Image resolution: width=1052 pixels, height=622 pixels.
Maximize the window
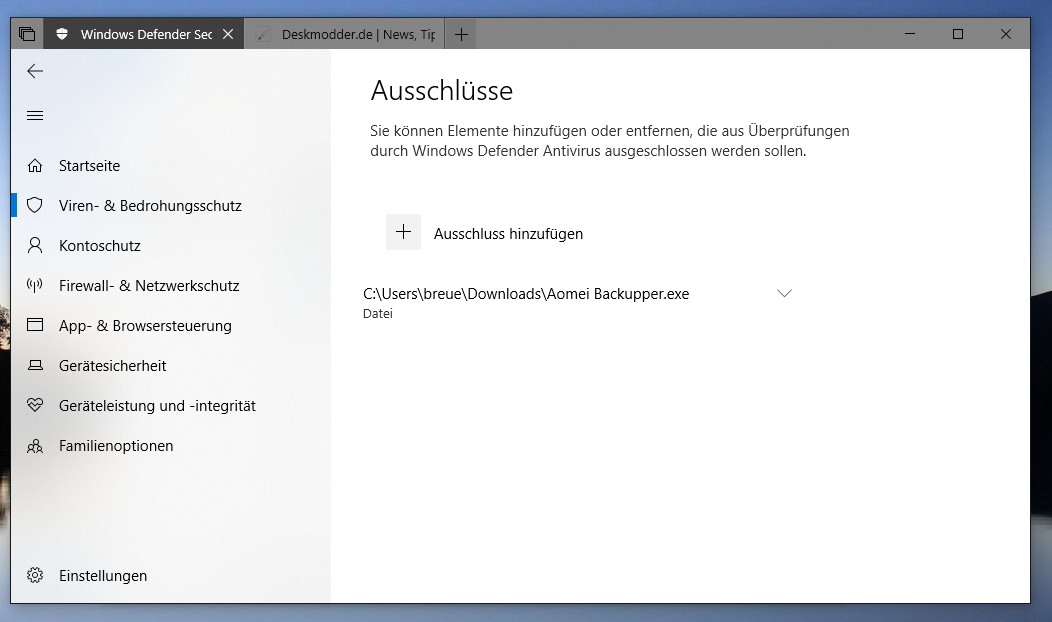coord(958,34)
